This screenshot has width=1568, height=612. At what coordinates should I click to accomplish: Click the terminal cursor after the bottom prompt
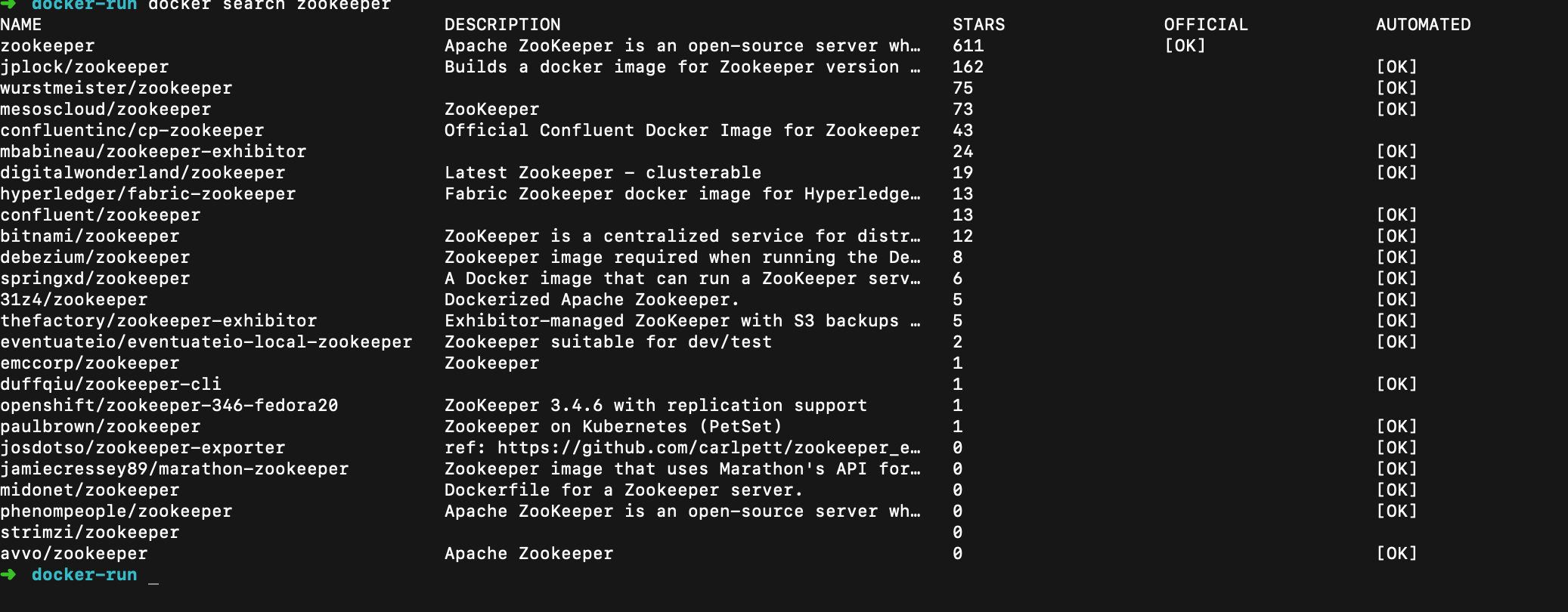pos(153,576)
